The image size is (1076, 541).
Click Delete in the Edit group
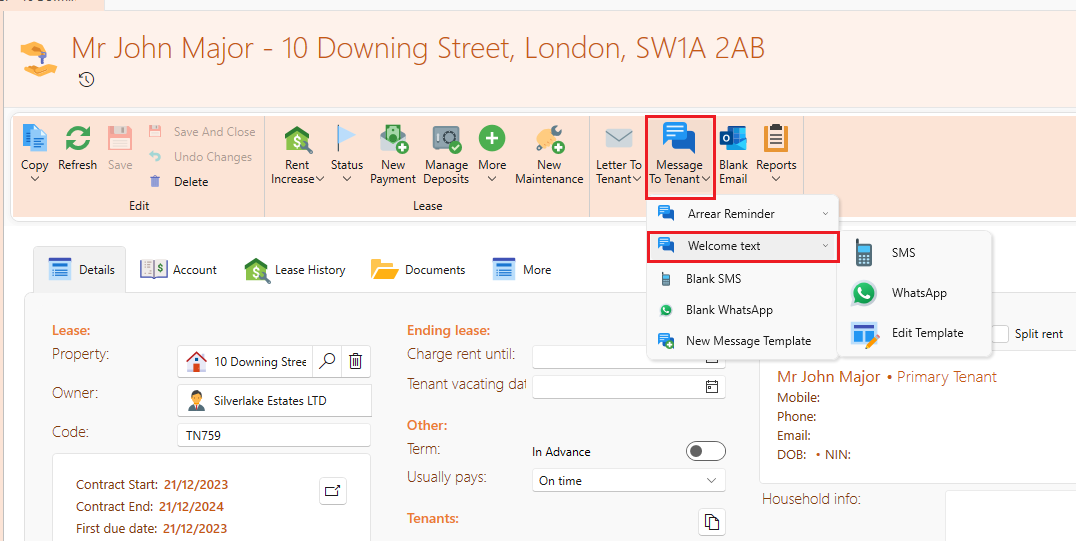[x=179, y=182]
